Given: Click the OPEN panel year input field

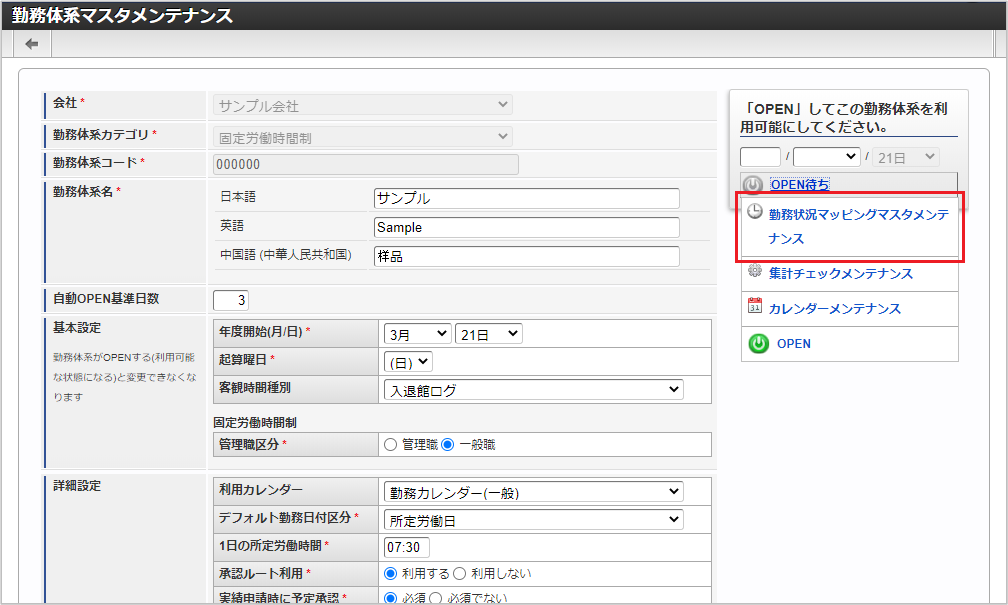Looking at the screenshot, I should (760, 157).
